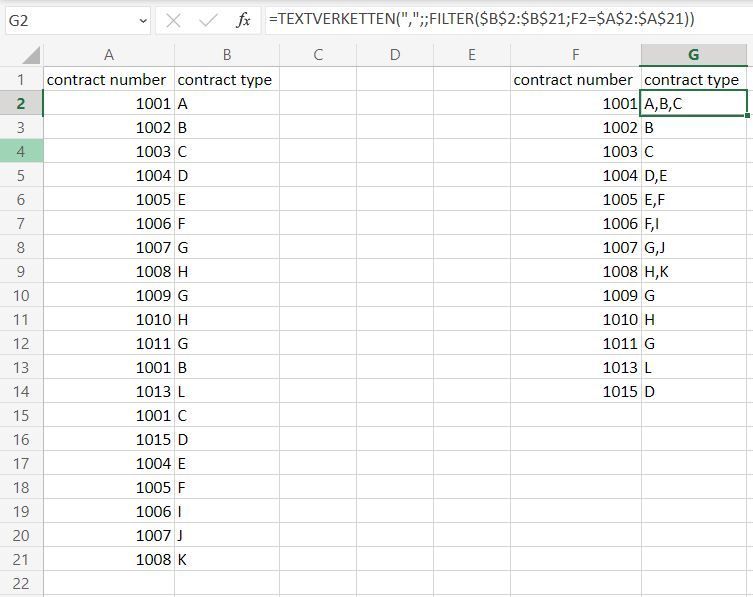Select cell F5 with value 1004

tap(575, 175)
